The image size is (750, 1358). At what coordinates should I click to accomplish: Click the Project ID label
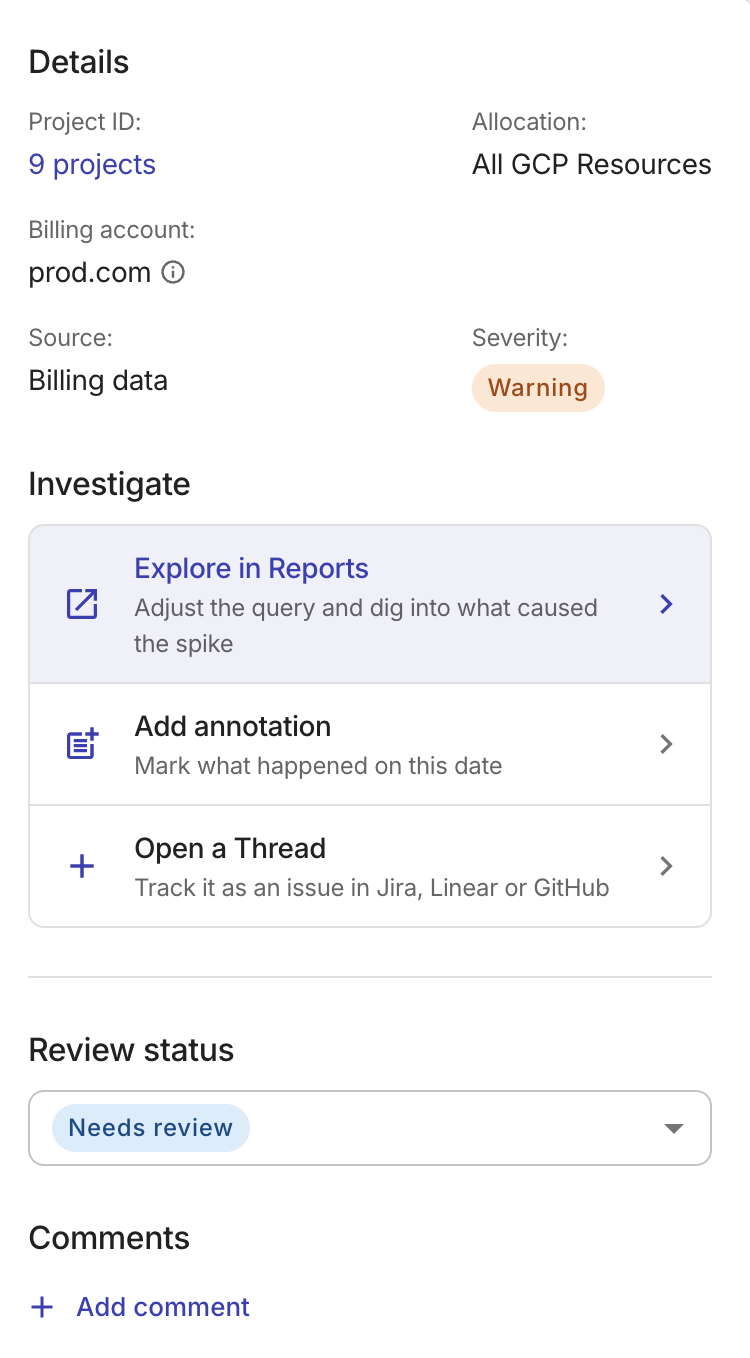85,122
